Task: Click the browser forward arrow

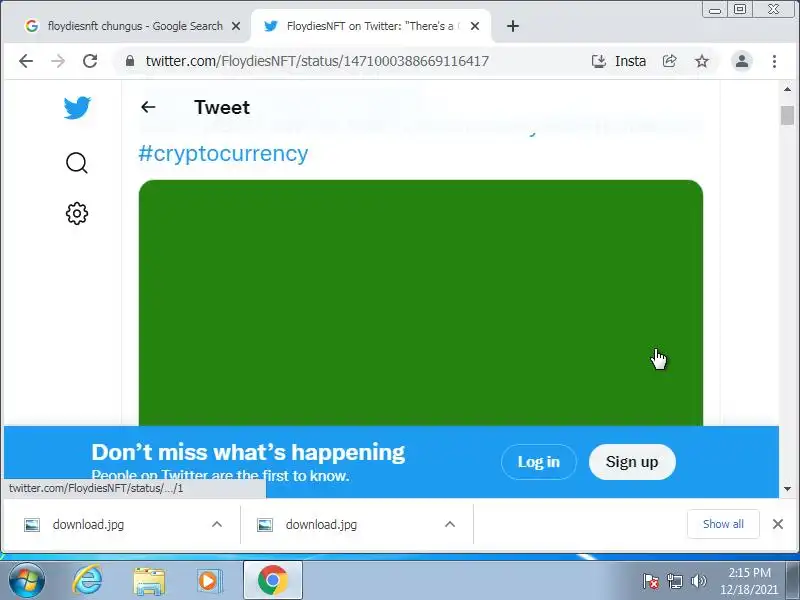Action: [58, 61]
